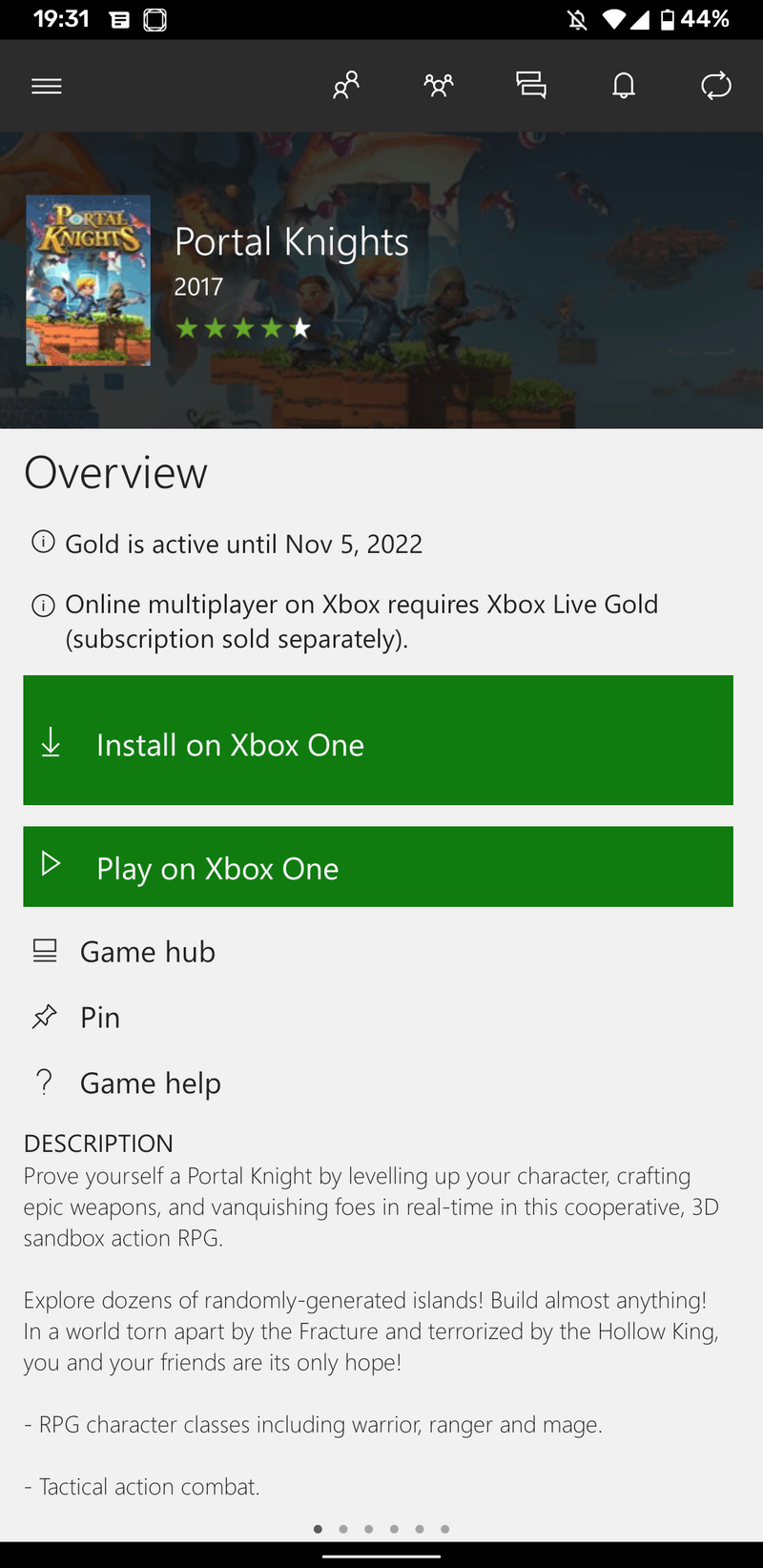The image size is (763, 1568).
Task: Select the third page indicator dot
Action: click(x=368, y=1529)
